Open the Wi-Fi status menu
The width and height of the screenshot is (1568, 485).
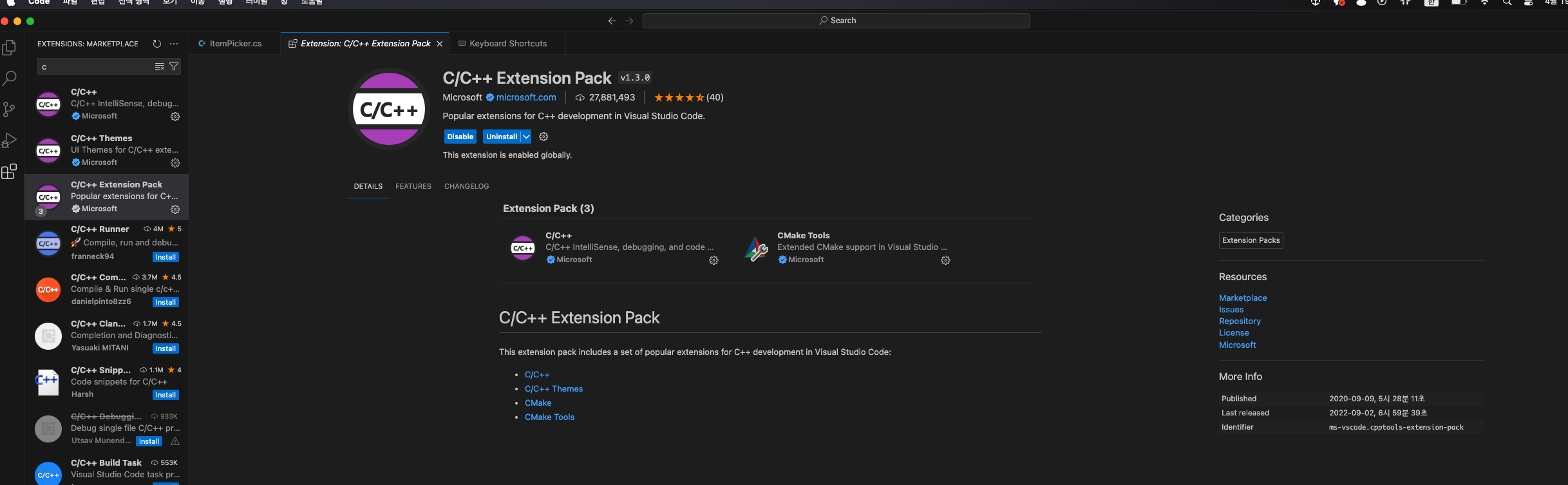(x=1484, y=3)
